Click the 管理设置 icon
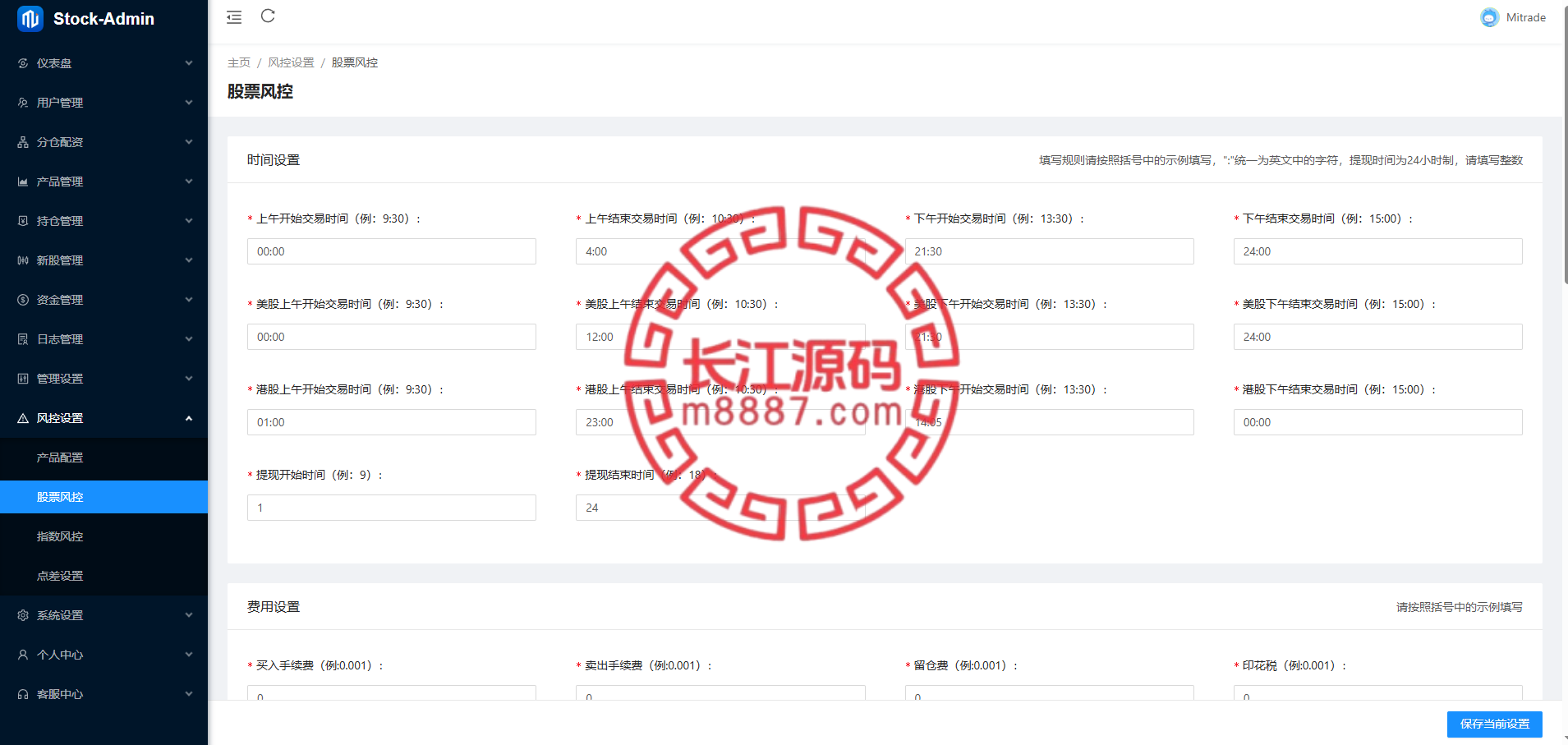This screenshot has height=745, width=1568. [x=23, y=379]
